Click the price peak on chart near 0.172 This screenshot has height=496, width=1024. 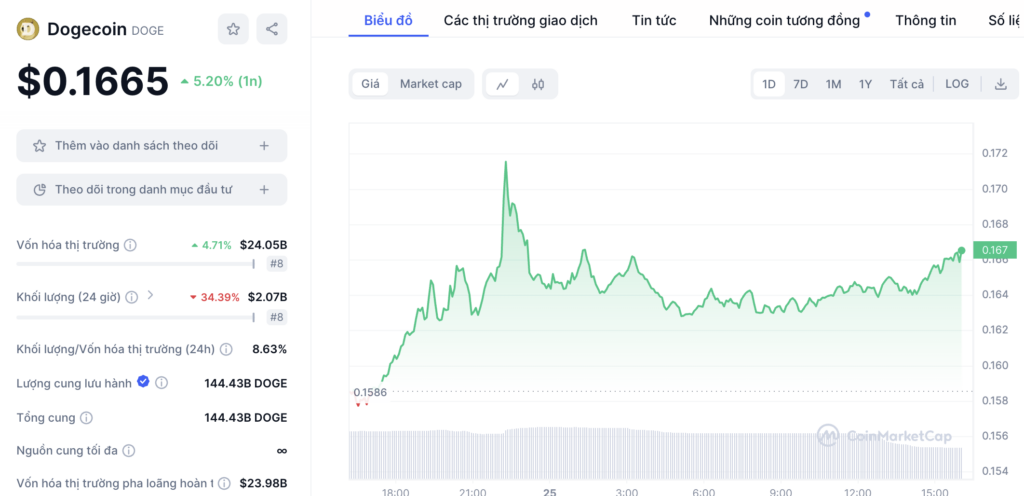[x=505, y=163]
